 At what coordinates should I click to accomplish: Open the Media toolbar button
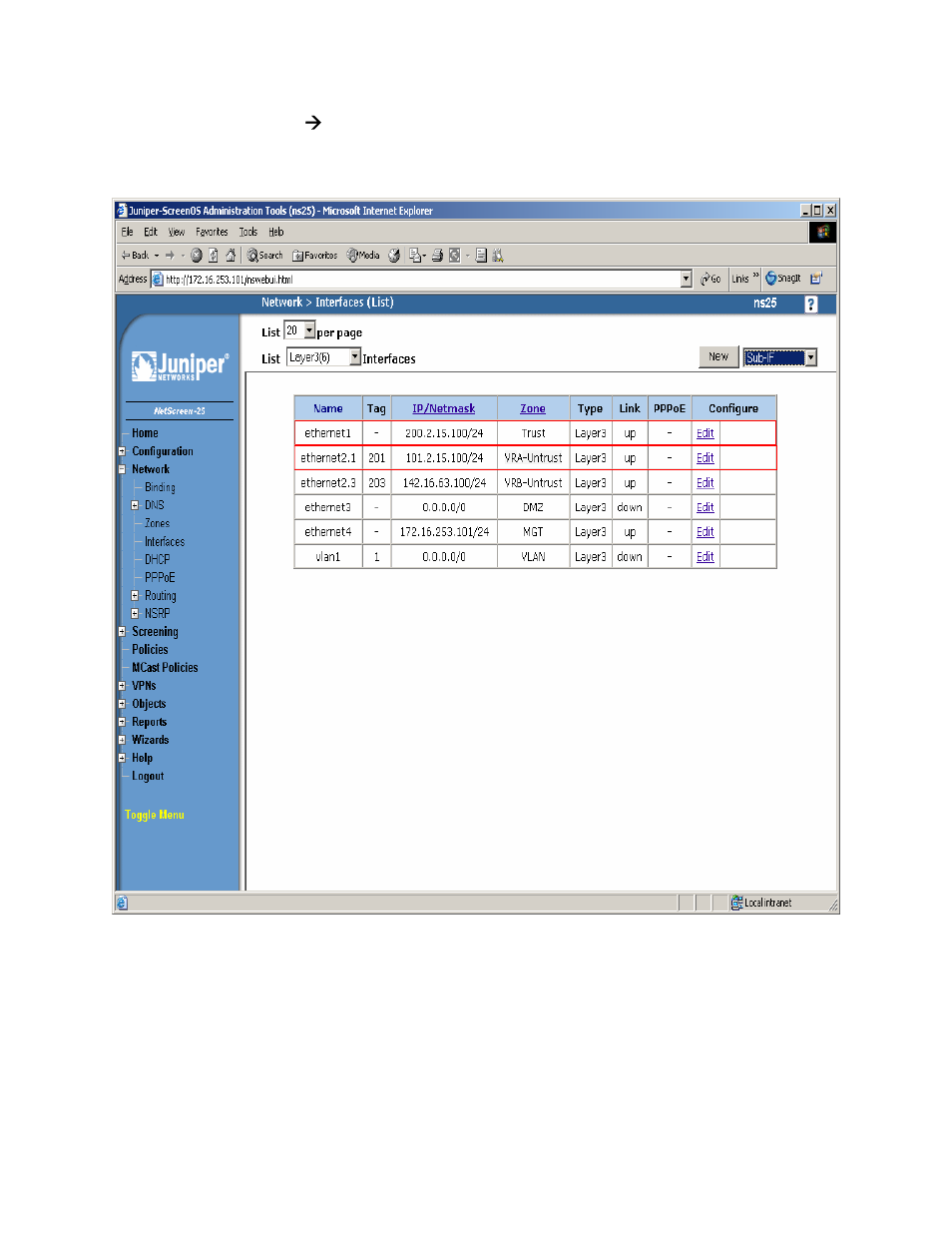[363, 256]
